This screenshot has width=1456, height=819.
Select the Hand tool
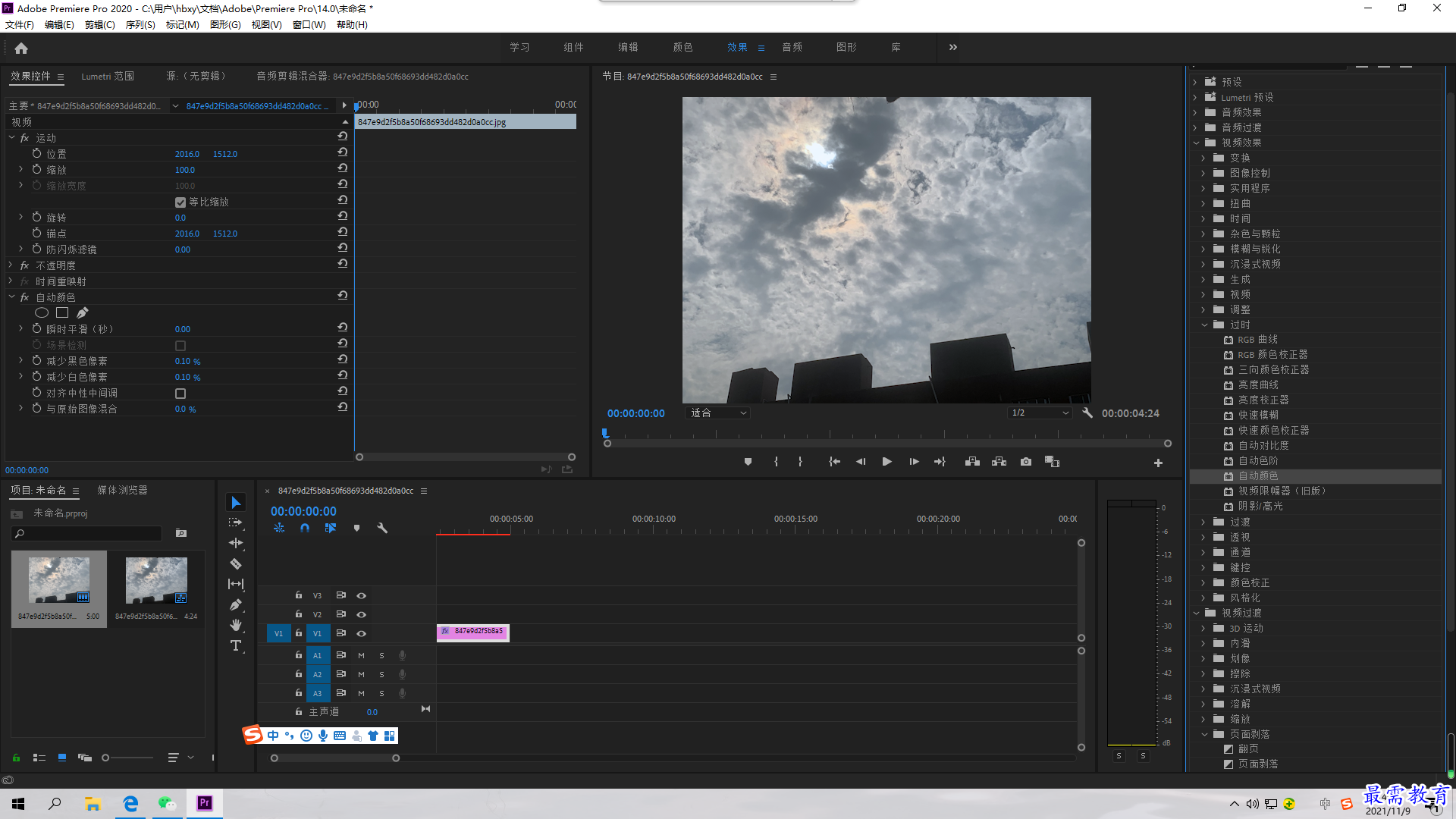(236, 625)
